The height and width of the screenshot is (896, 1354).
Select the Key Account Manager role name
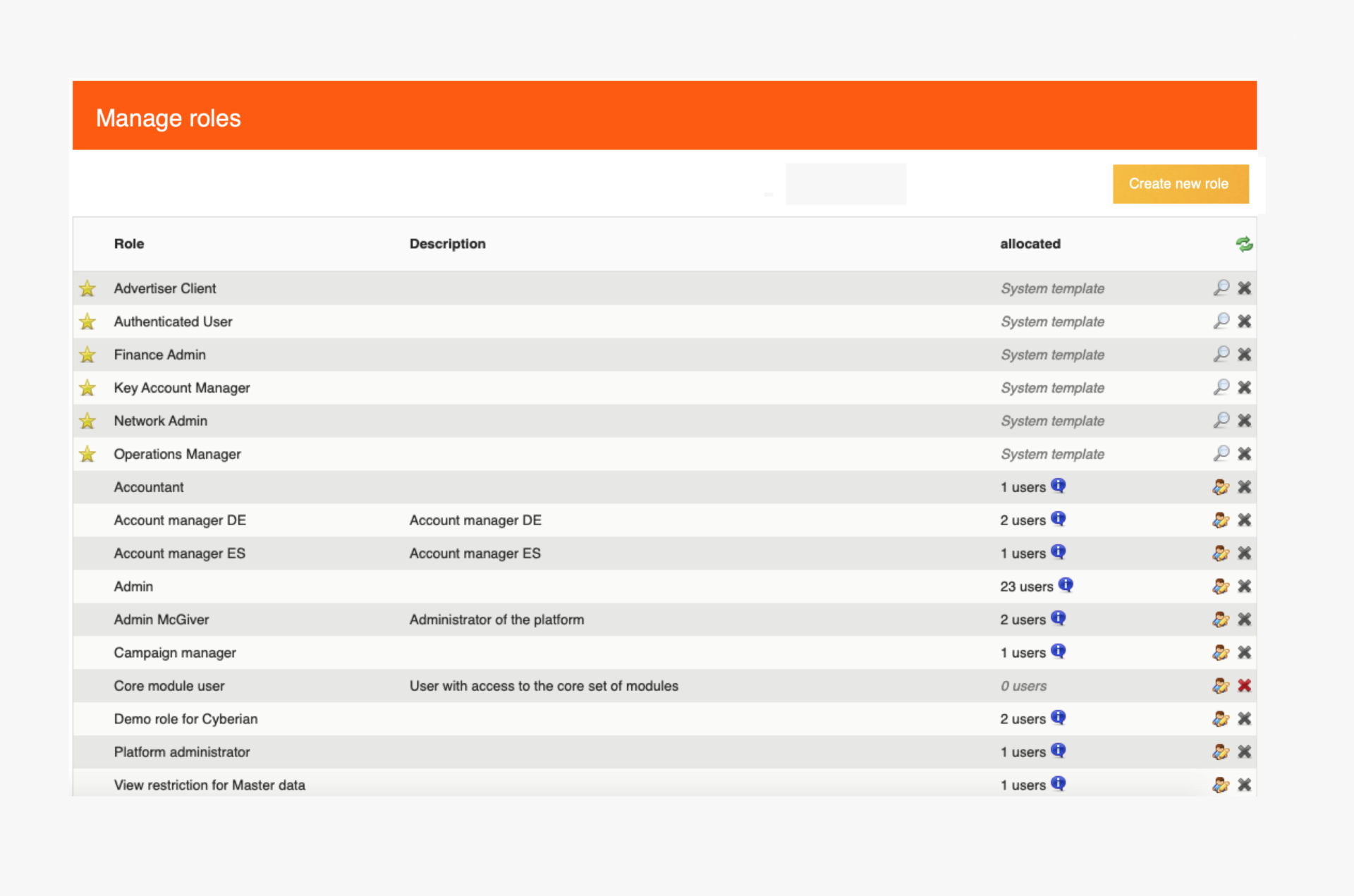pyautogui.click(x=182, y=388)
